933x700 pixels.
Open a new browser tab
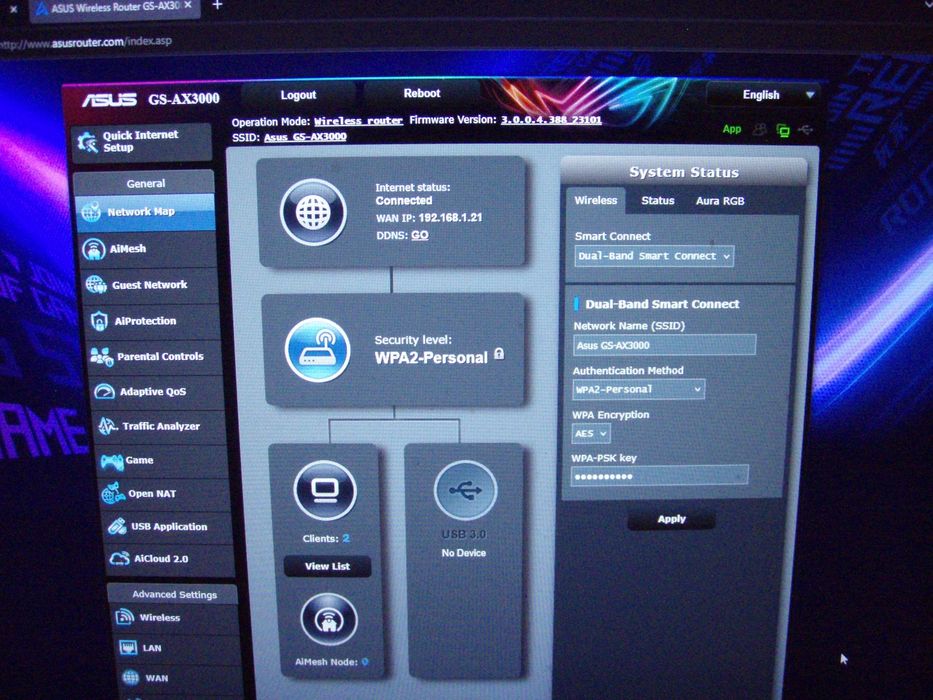coord(217,5)
